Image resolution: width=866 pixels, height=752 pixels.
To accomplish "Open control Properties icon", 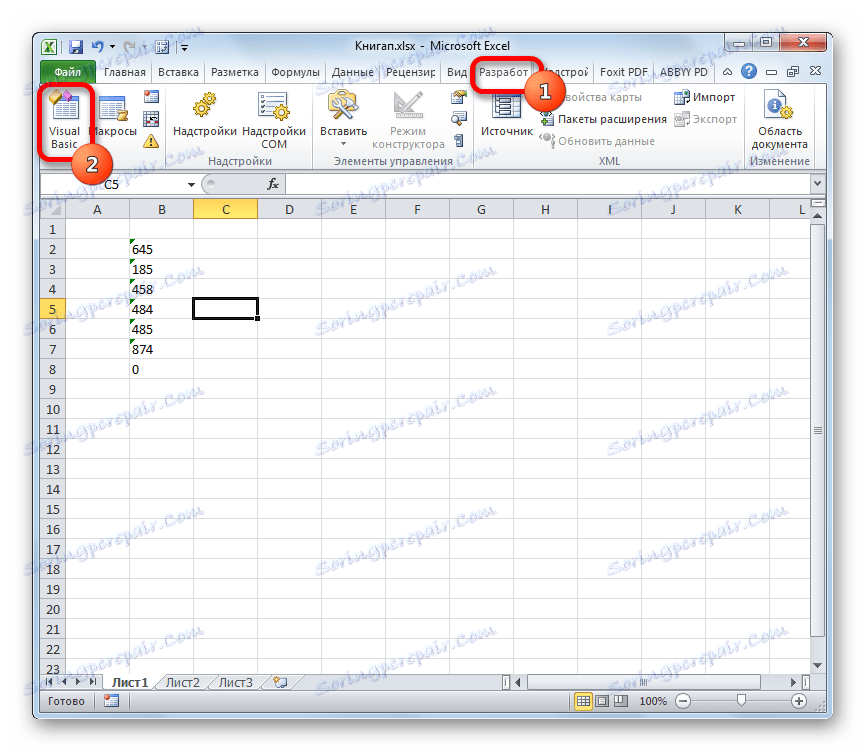I will click(458, 98).
